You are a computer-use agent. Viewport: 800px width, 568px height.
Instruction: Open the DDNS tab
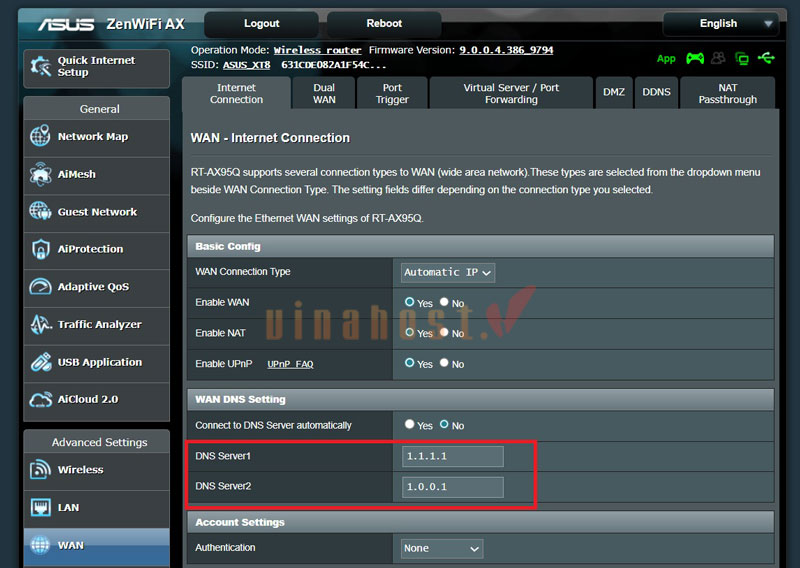(656, 92)
